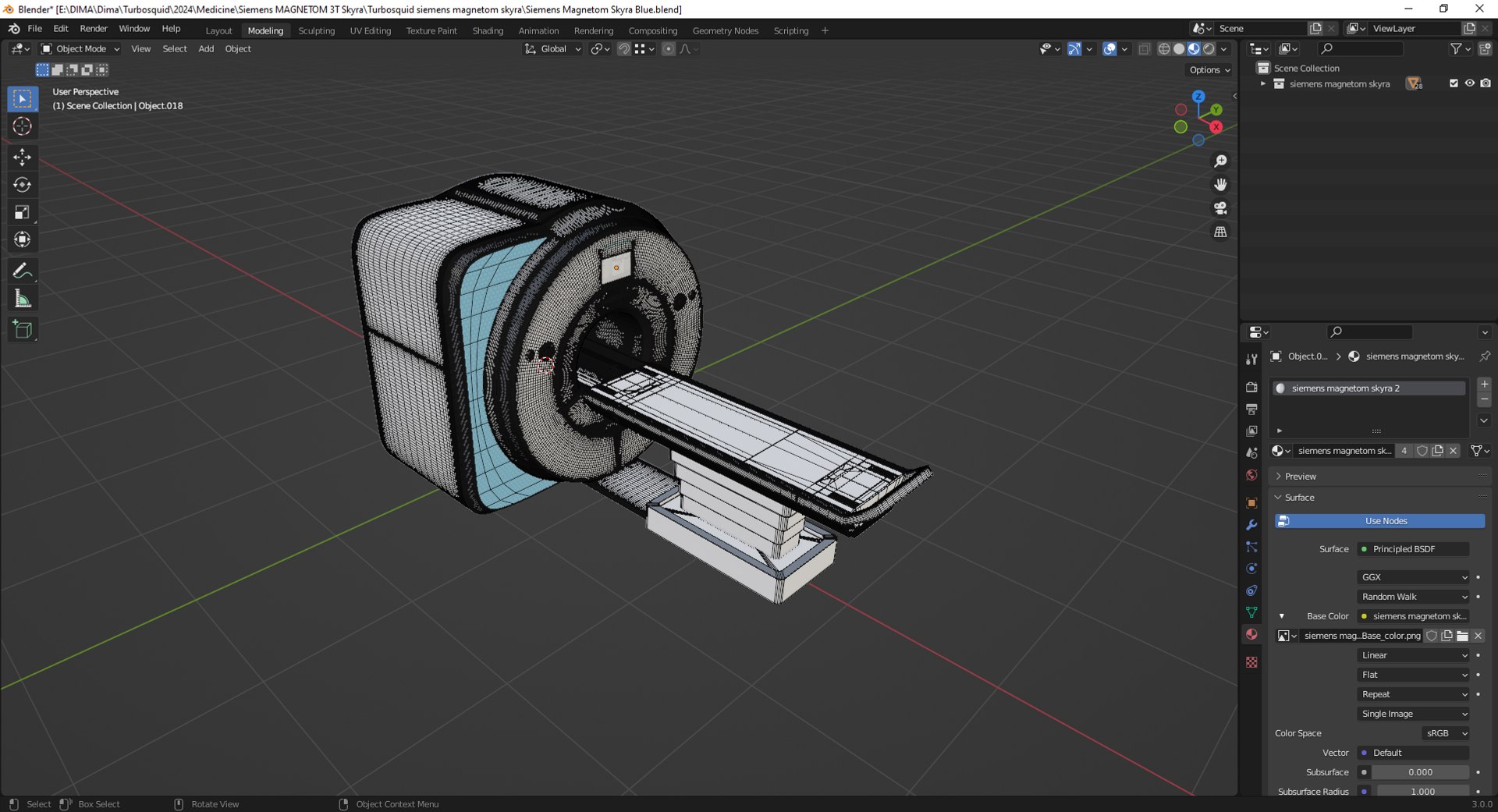This screenshot has height=812, width=1498.
Task: Toggle proportional editing button
Action: (x=668, y=49)
